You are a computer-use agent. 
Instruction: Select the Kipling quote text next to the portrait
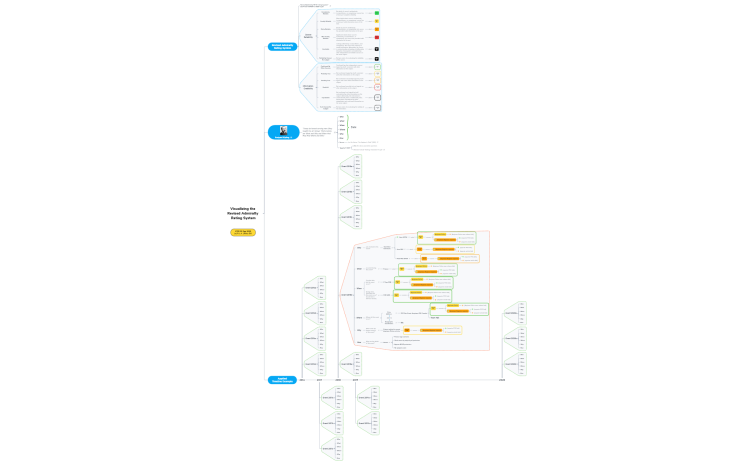[x=318, y=132]
